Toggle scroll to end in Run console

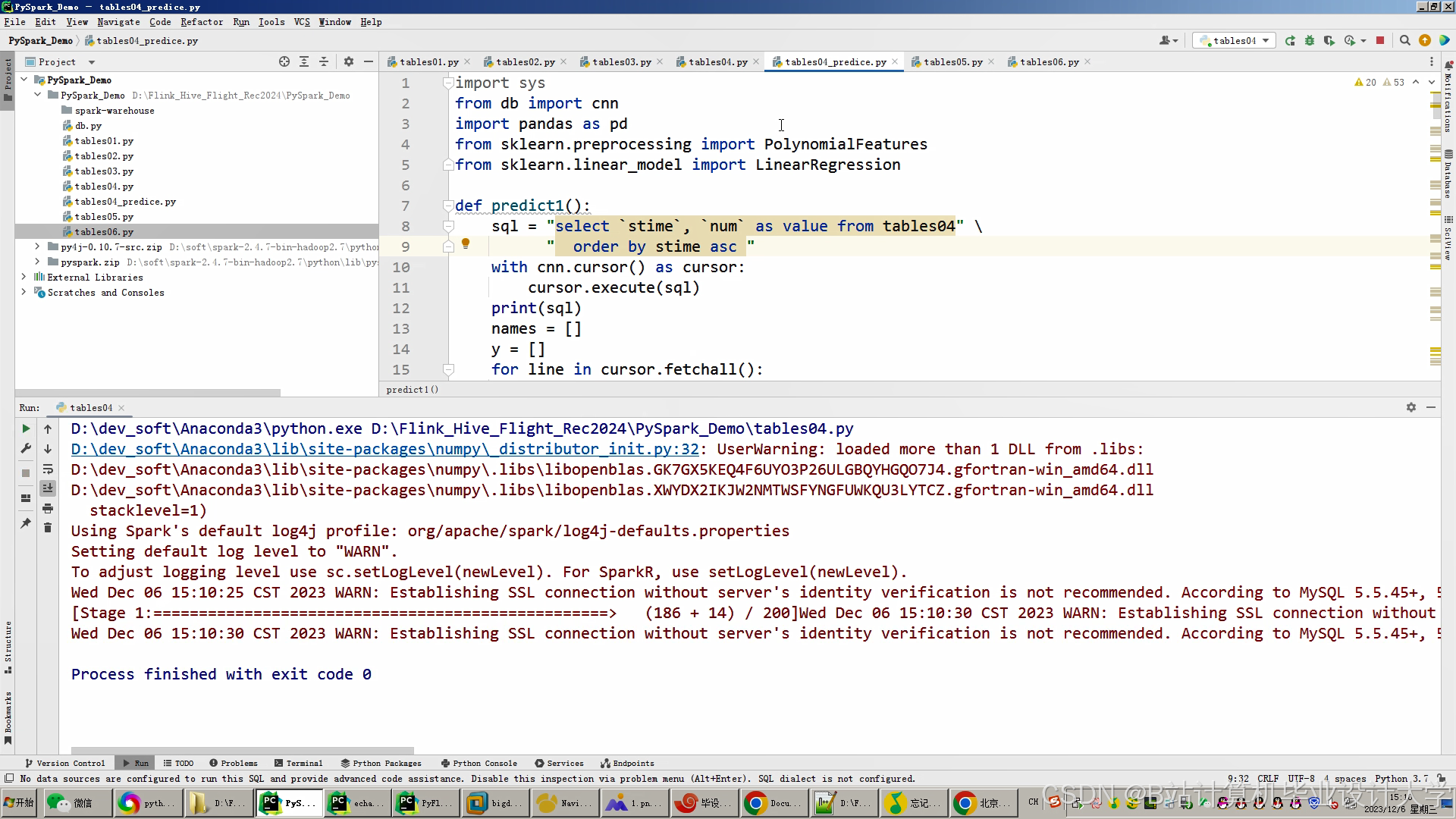[x=48, y=488]
